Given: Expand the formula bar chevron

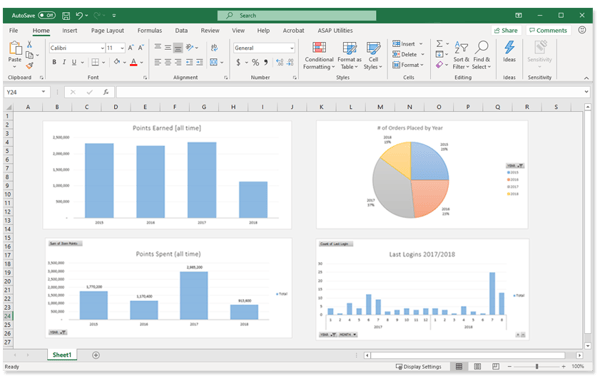Looking at the screenshot, I should pos(586,92).
